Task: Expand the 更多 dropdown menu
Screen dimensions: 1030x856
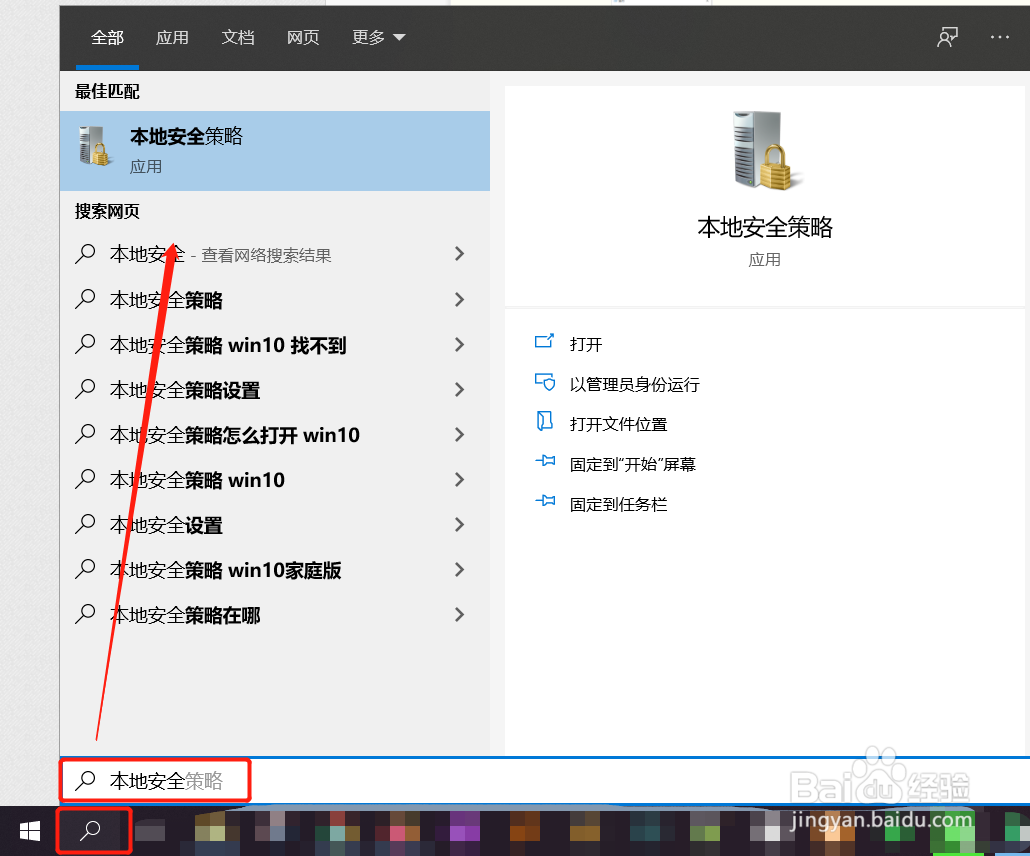Action: (x=378, y=37)
